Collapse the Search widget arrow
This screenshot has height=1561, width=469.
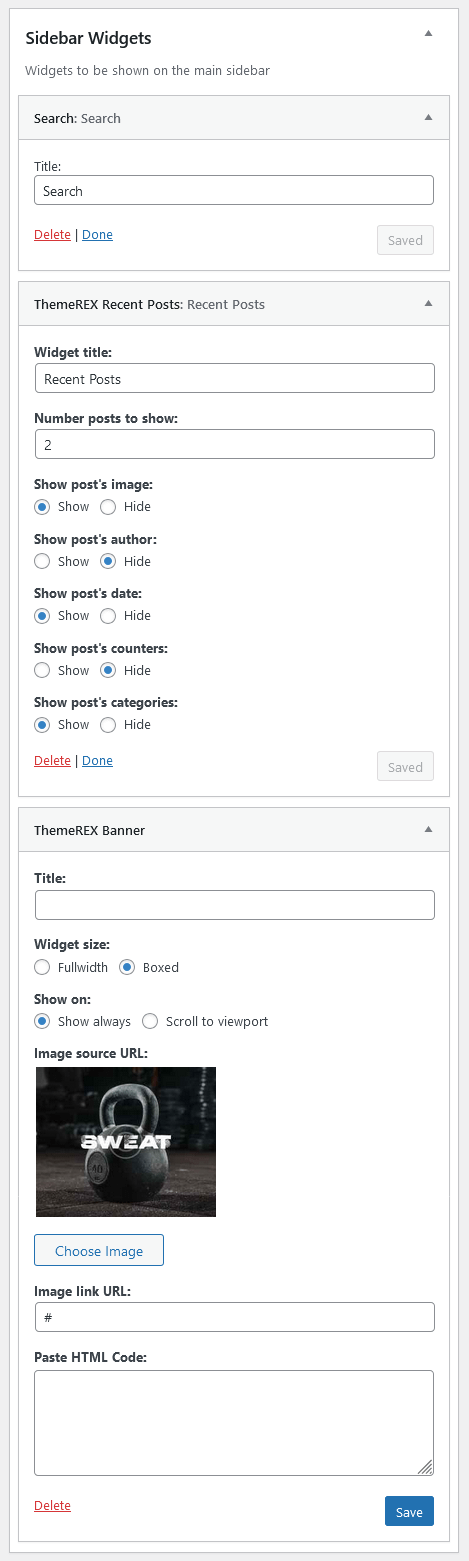click(x=428, y=118)
